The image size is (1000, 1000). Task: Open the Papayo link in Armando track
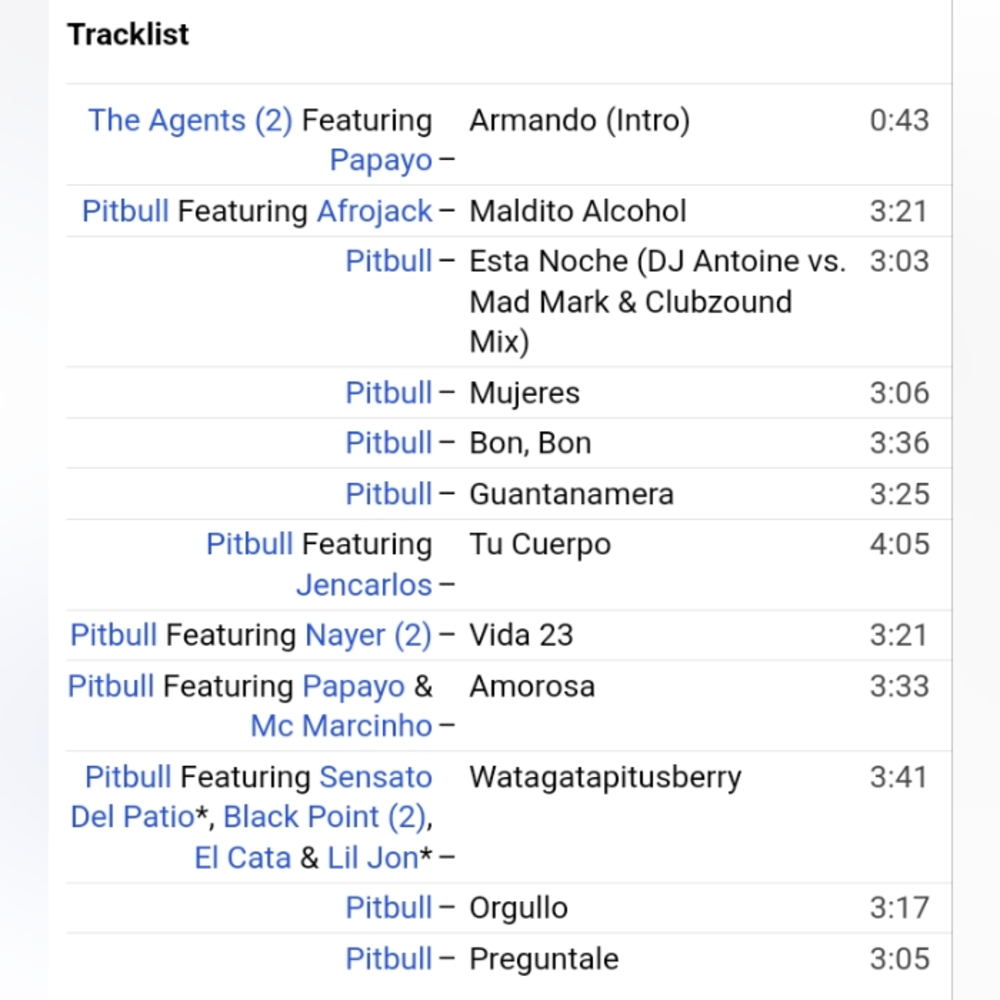point(381,160)
